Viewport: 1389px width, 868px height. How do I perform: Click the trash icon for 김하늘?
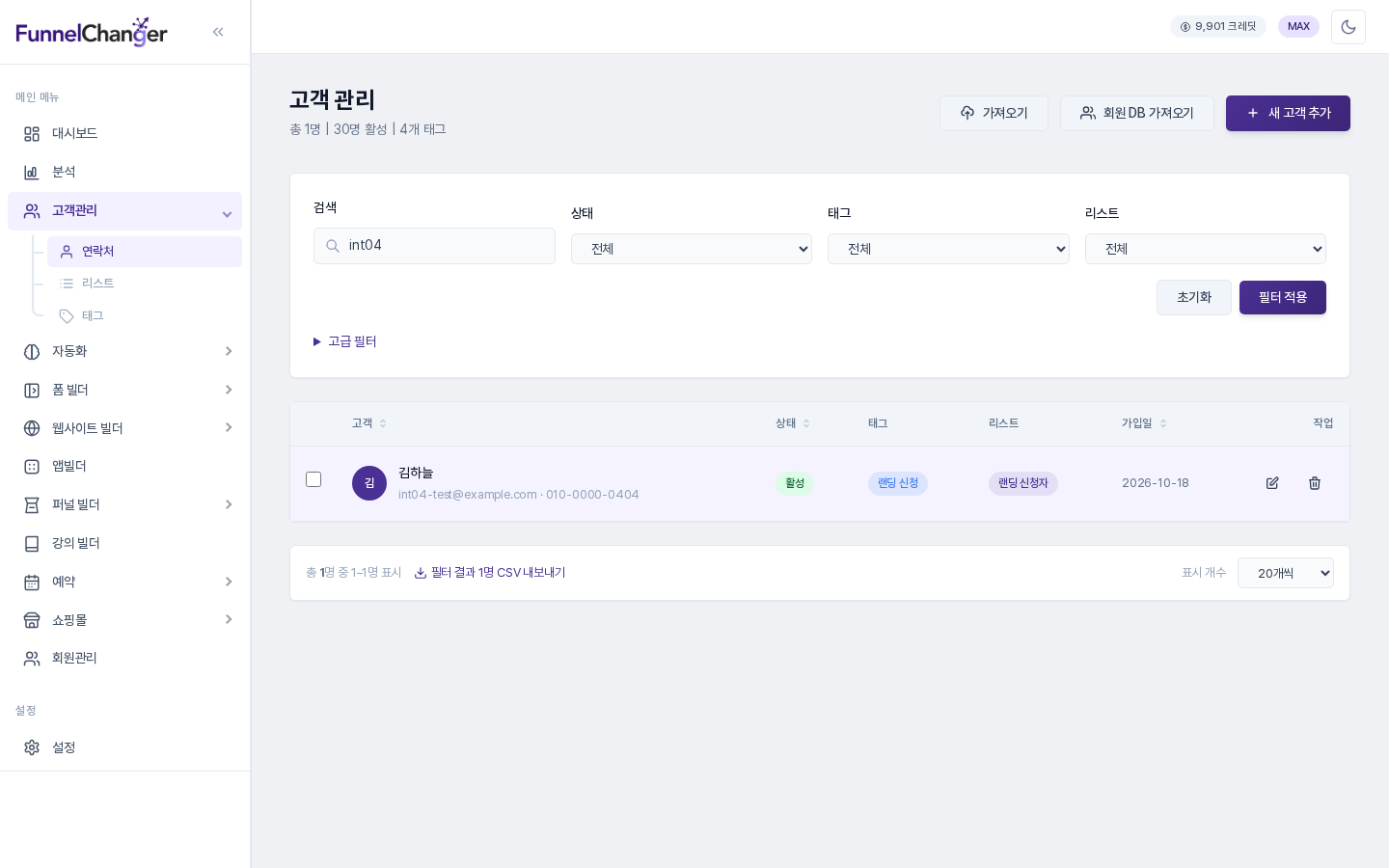pyautogui.click(x=1315, y=483)
